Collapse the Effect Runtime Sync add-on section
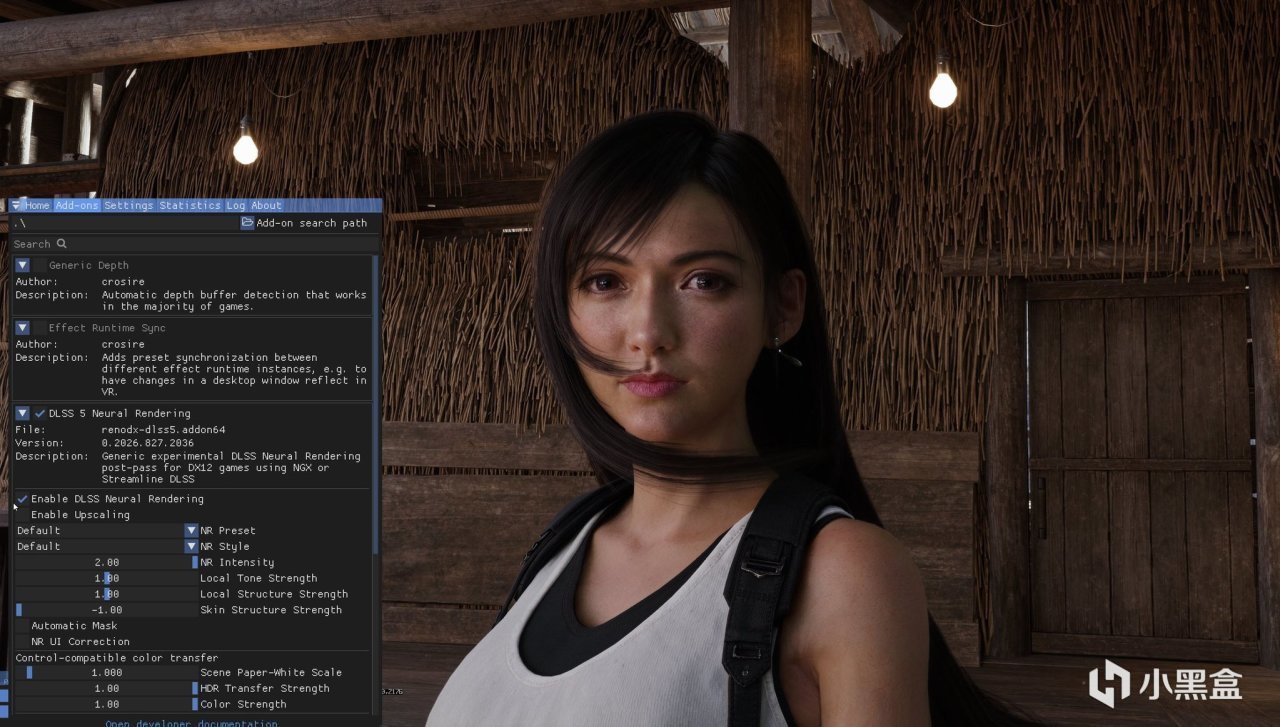1280x727 pixels. coord(22,327)
